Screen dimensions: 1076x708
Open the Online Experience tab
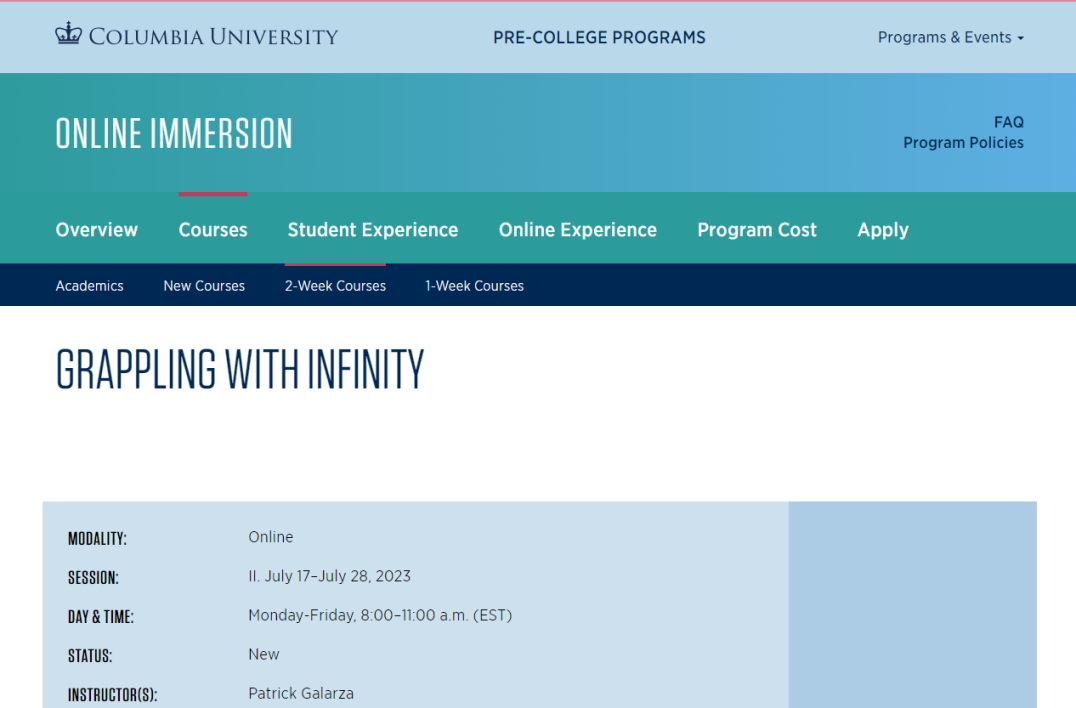coord(578,230)
